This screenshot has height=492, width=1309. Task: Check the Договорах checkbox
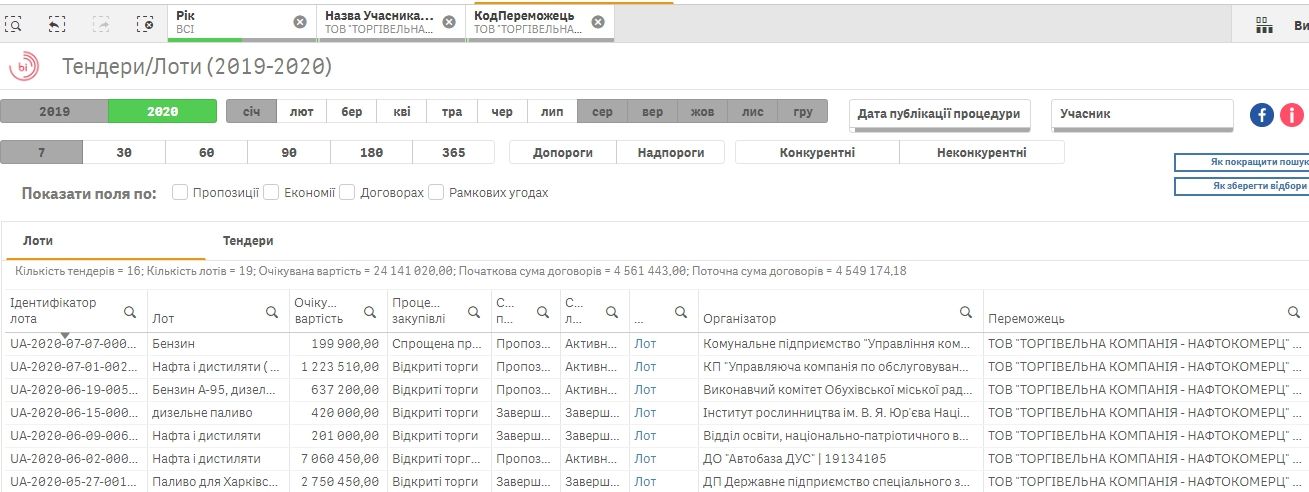(347, 192)
